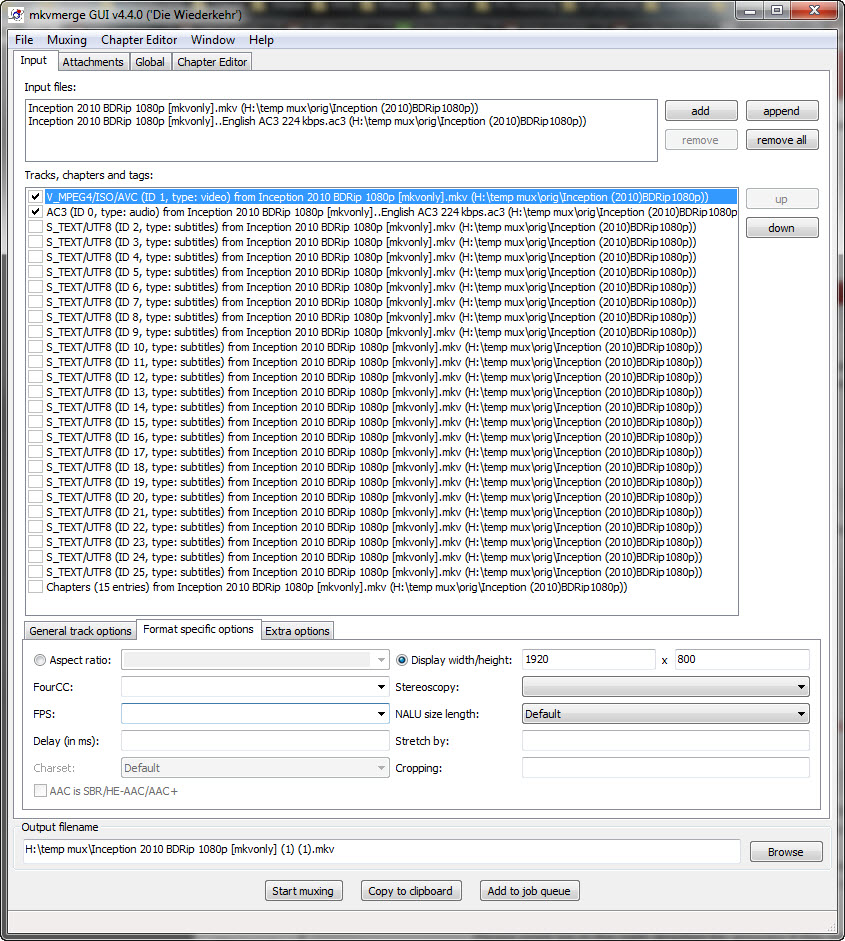This screenshot has width=845, height=941.
Task: Uncheck the V_MPEG4/ISO/AVC video track checkbox
Action: tap(35, 197)
